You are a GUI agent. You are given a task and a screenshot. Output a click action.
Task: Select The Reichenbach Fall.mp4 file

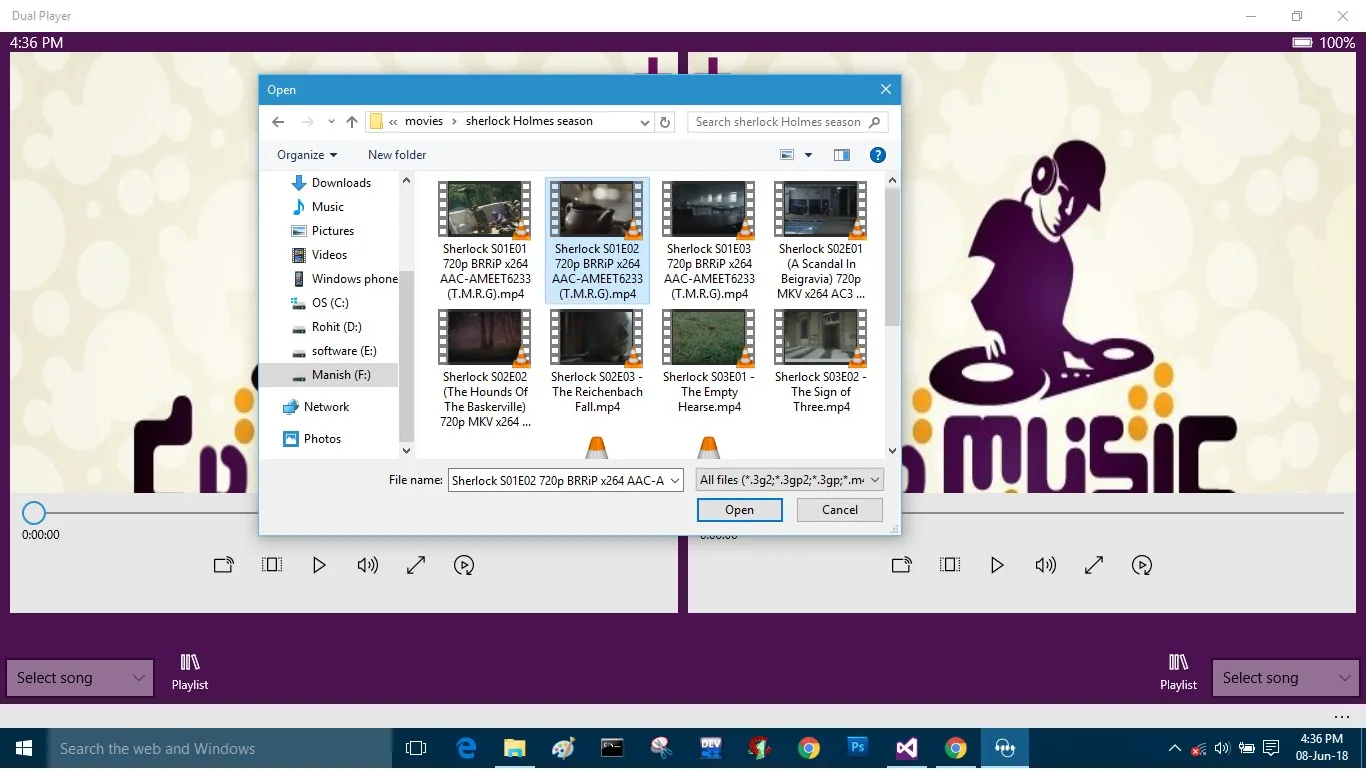pos(597,362)
